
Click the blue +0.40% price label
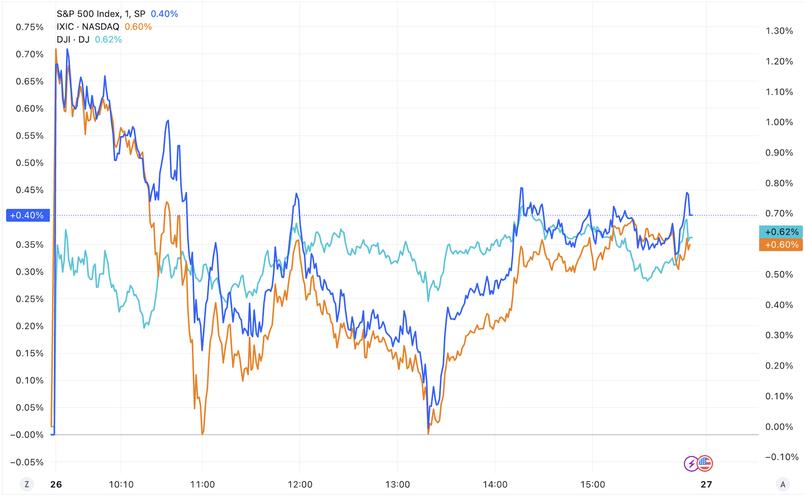28,215
